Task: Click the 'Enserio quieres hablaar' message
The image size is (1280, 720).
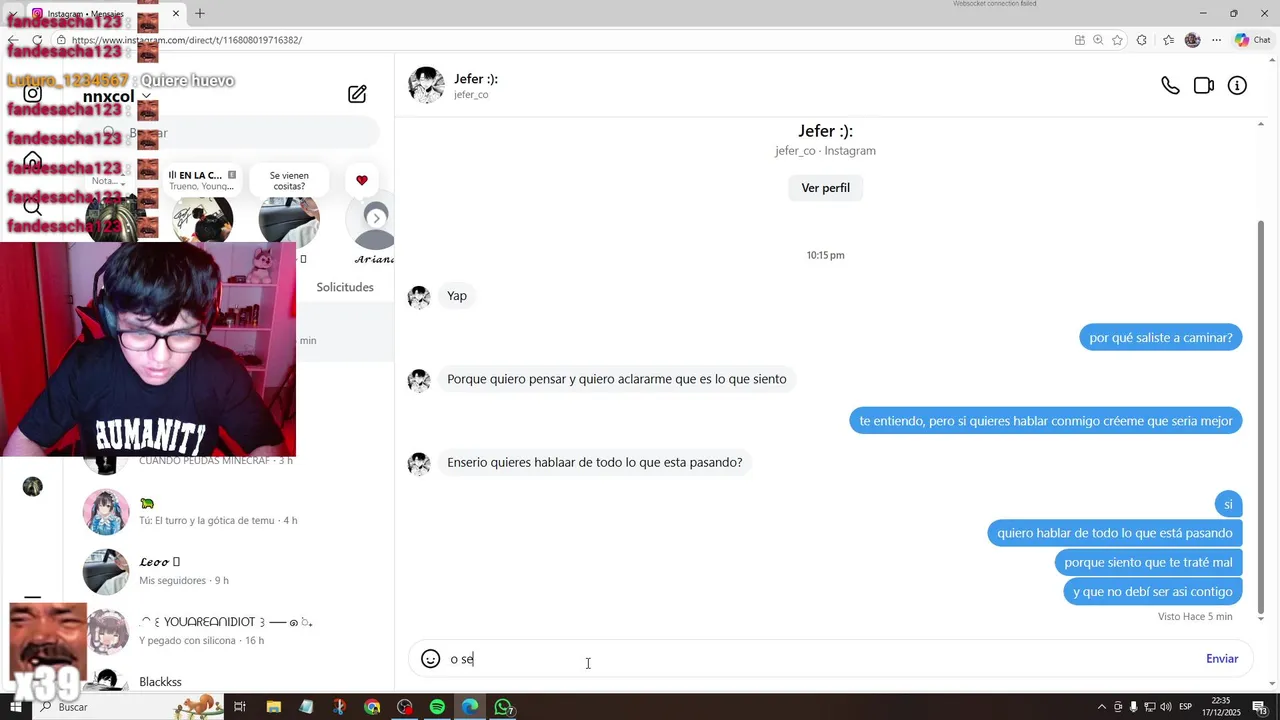Action: tap(595, 462)
